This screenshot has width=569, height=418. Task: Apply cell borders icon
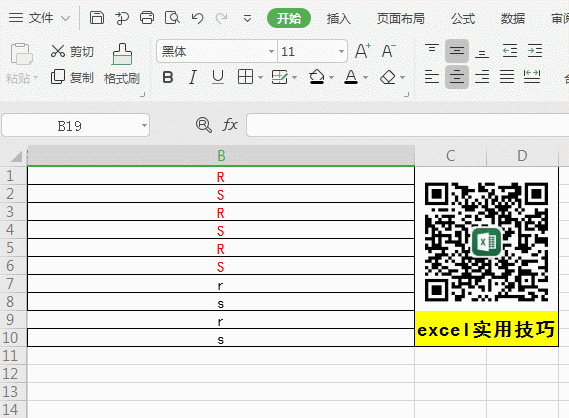(245, 77)
